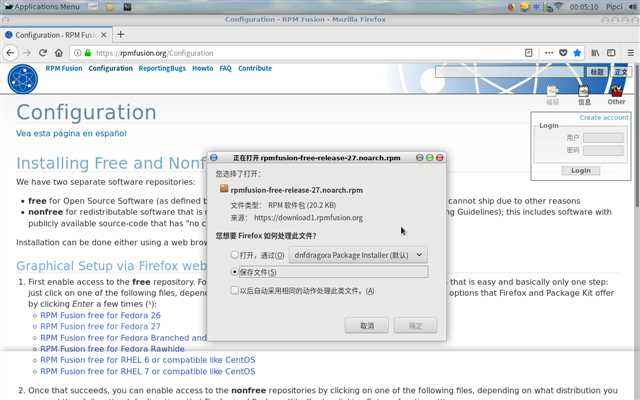Click the Login button on the page

pyautogui.click(x=580, y=171)
